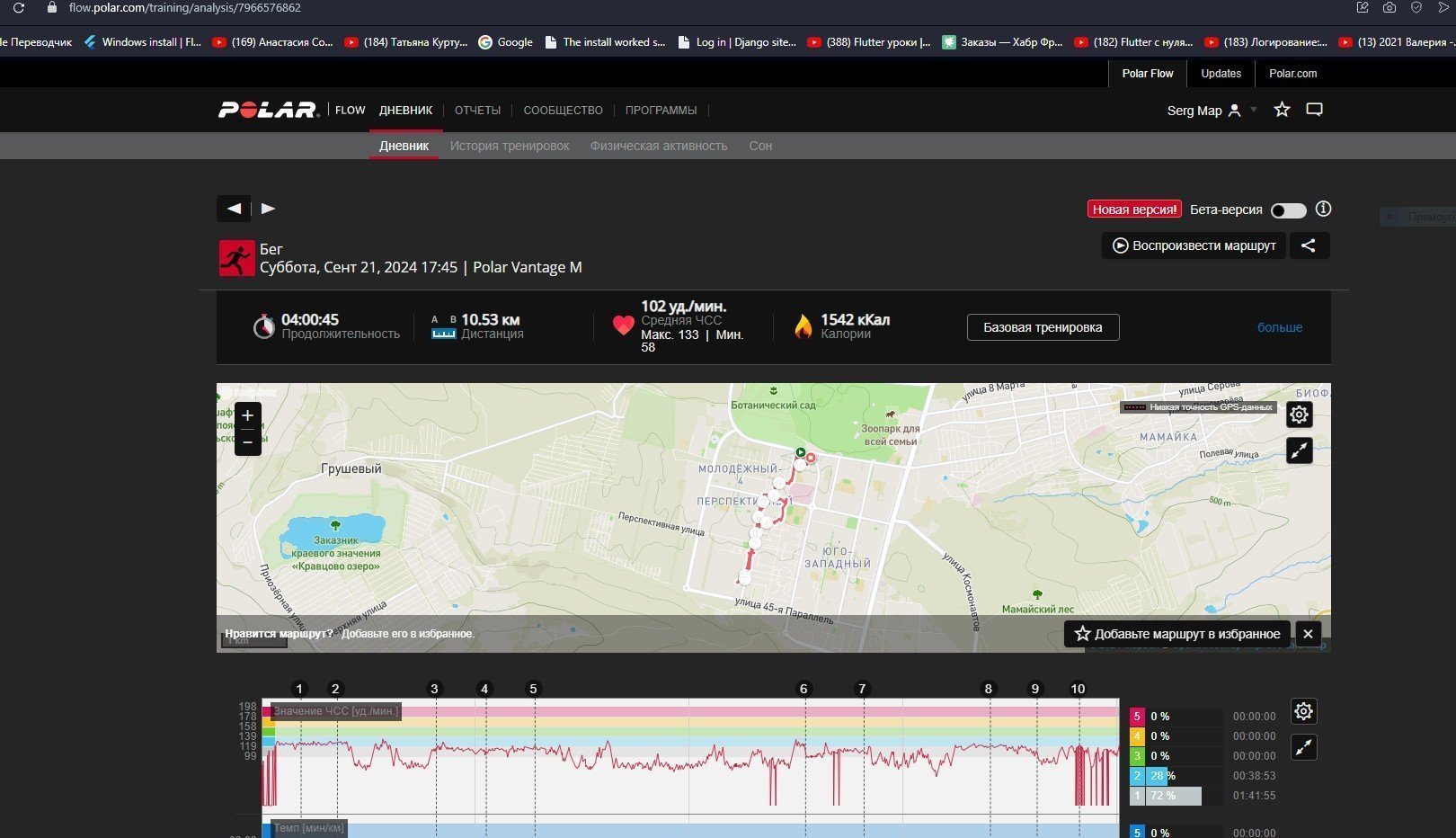Viewport: 1456px width, 838px height.
Task: Open the notifications speech bubble icon
Action: pyautogui.click(x=1314, y=110)
